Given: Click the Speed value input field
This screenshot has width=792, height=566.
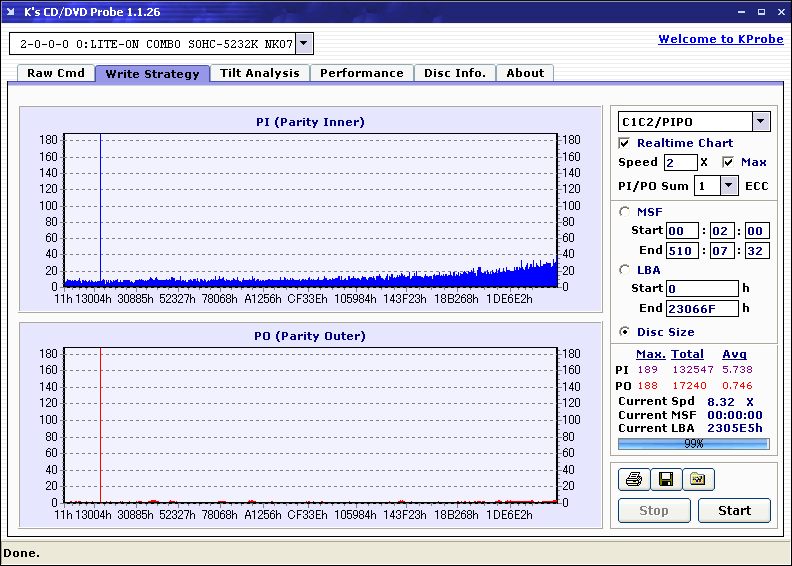Looking at the screenshot, I should click(x=680, y=162).
